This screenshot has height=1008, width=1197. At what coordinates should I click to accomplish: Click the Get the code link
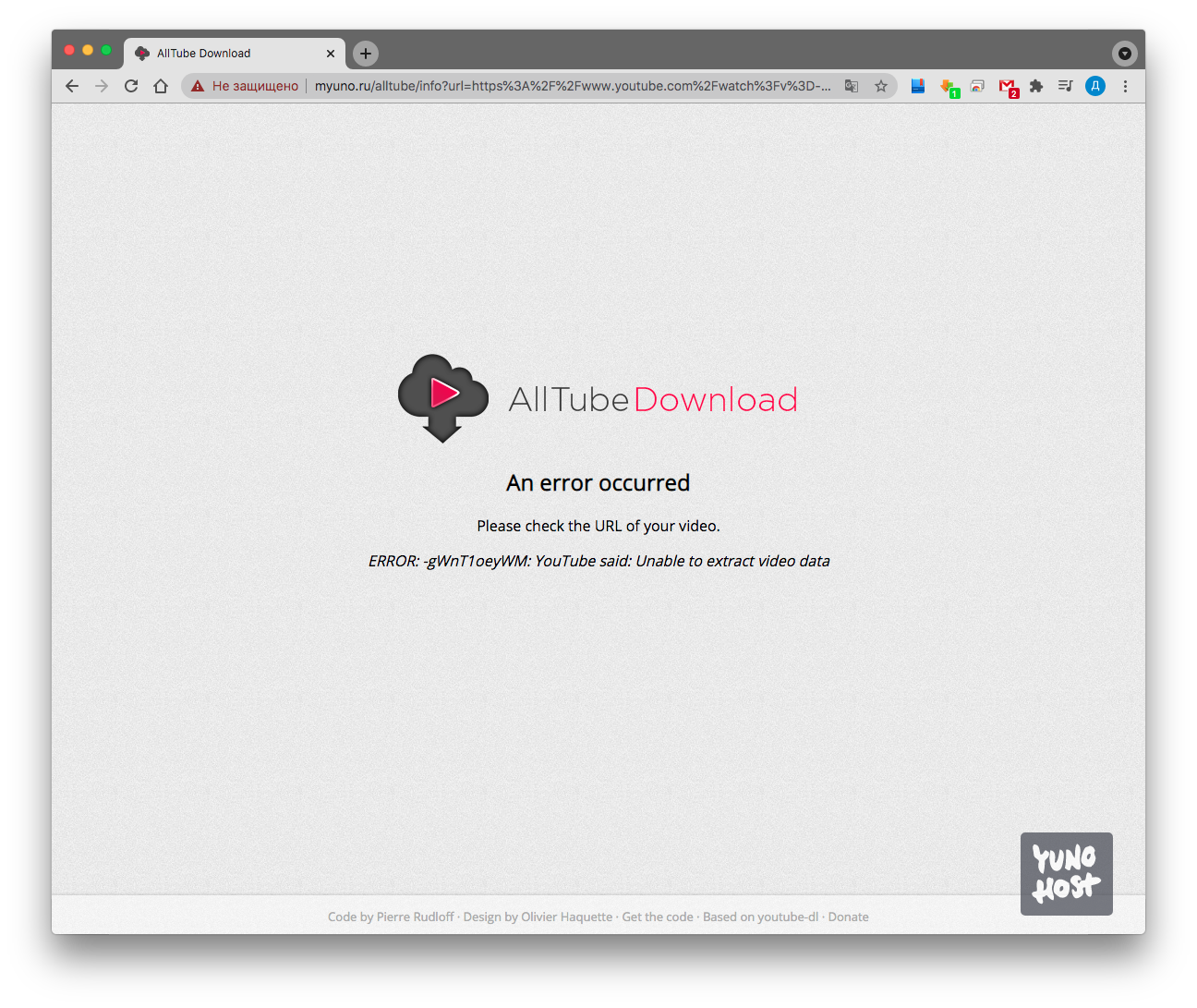658,917
